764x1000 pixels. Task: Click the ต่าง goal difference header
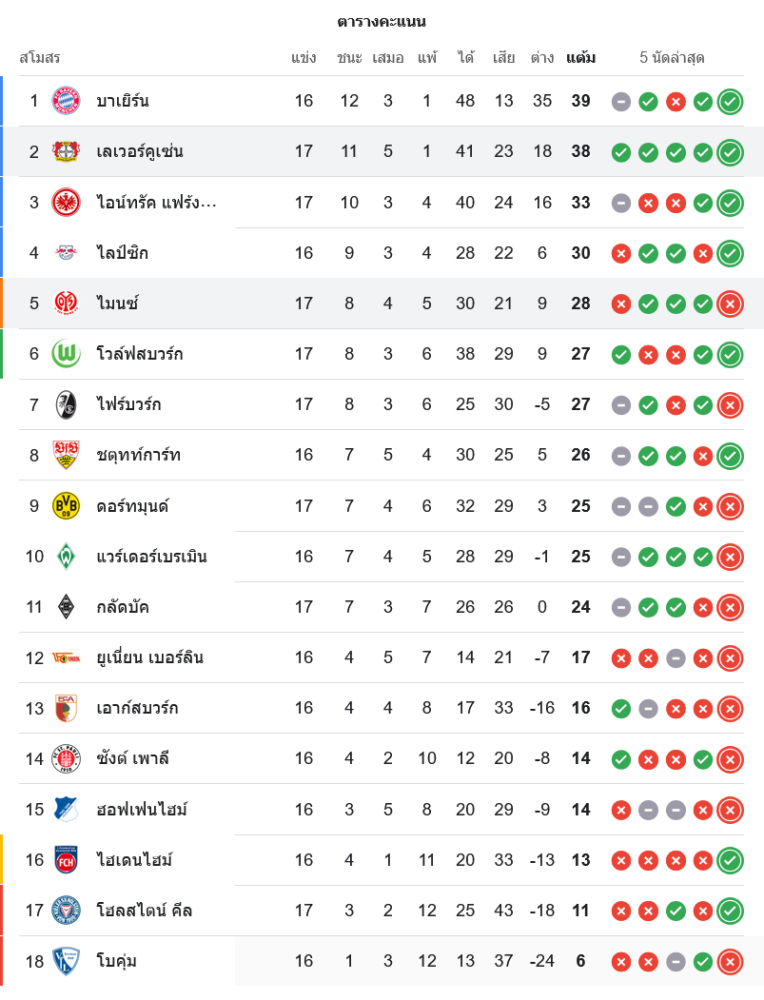point(542,58)
